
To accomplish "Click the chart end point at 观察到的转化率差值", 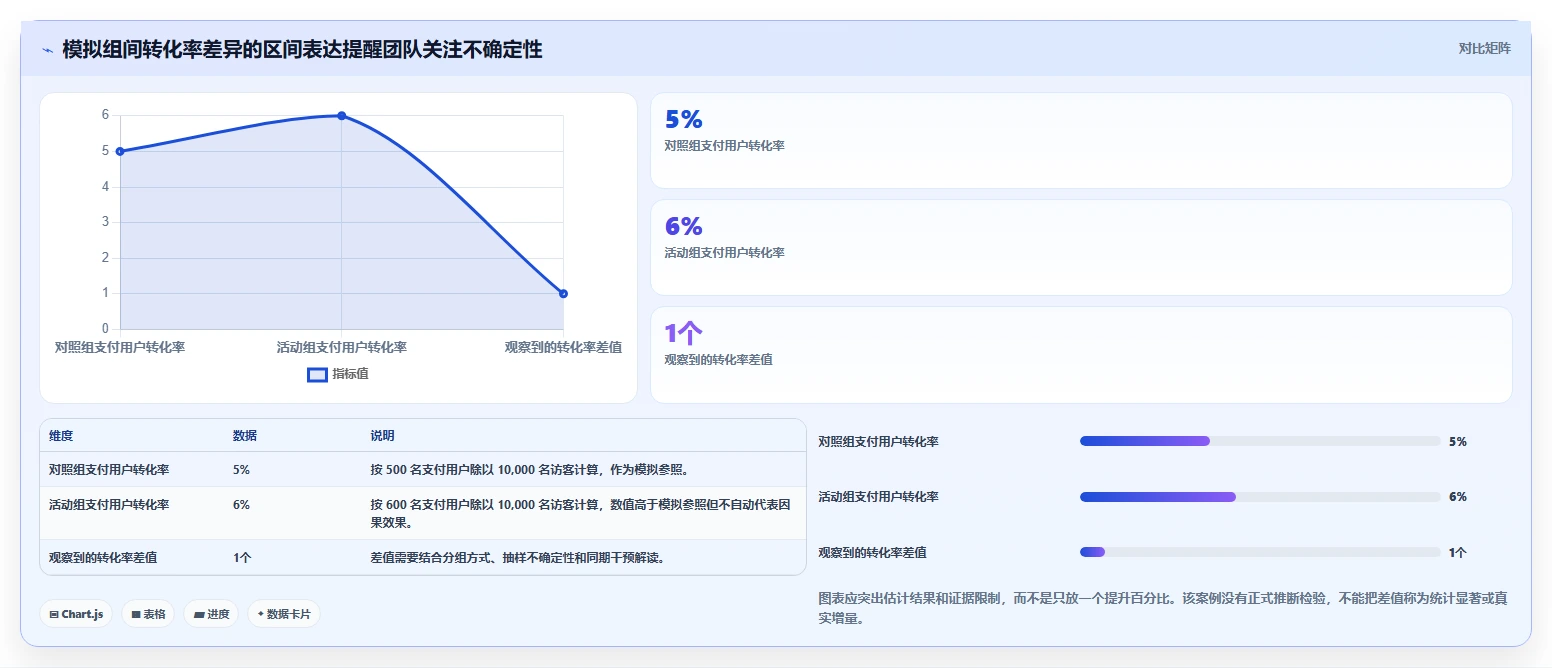I will tap(563, 293).
